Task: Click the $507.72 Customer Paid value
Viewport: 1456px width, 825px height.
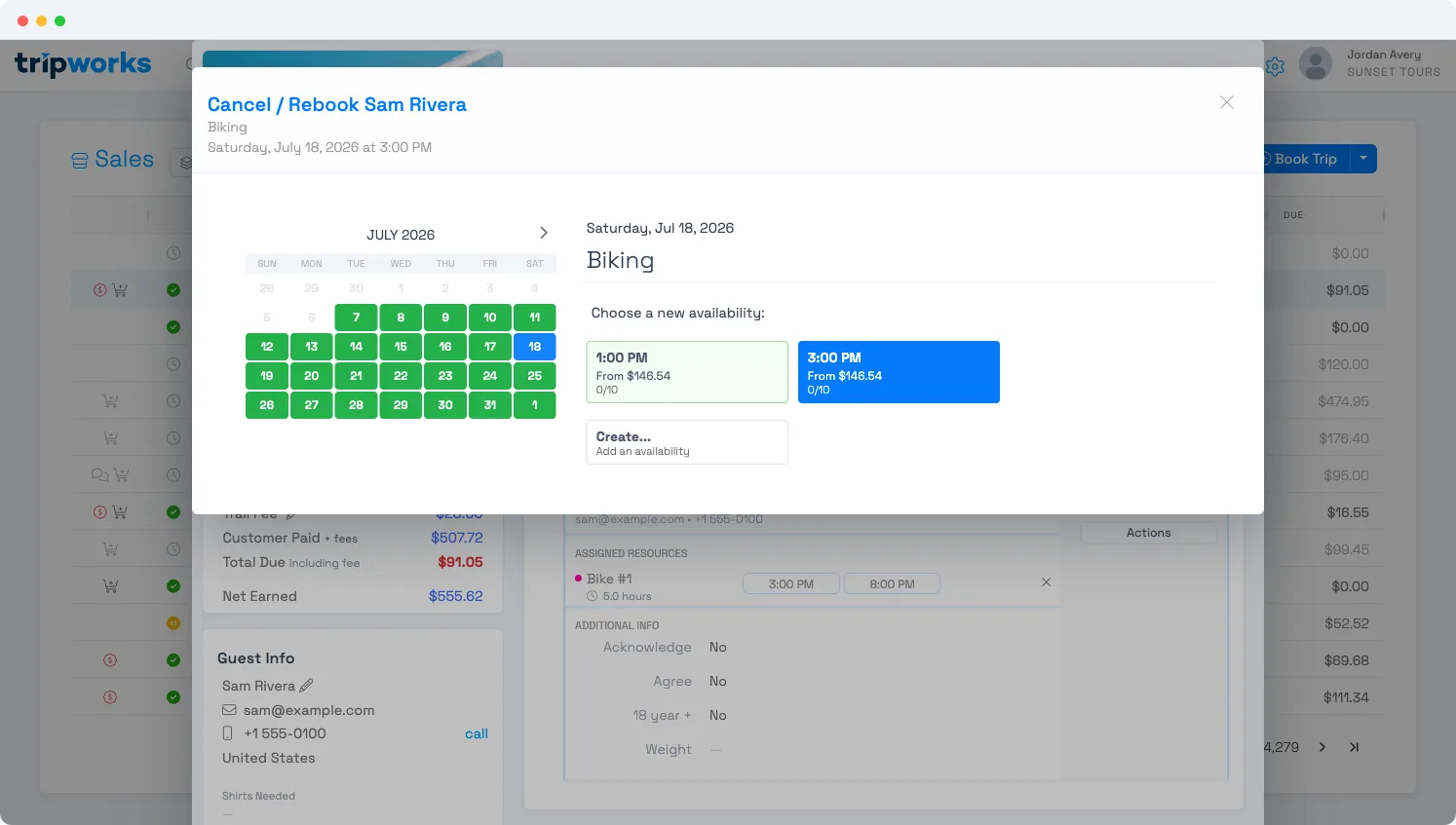Action: coord(457,538)
